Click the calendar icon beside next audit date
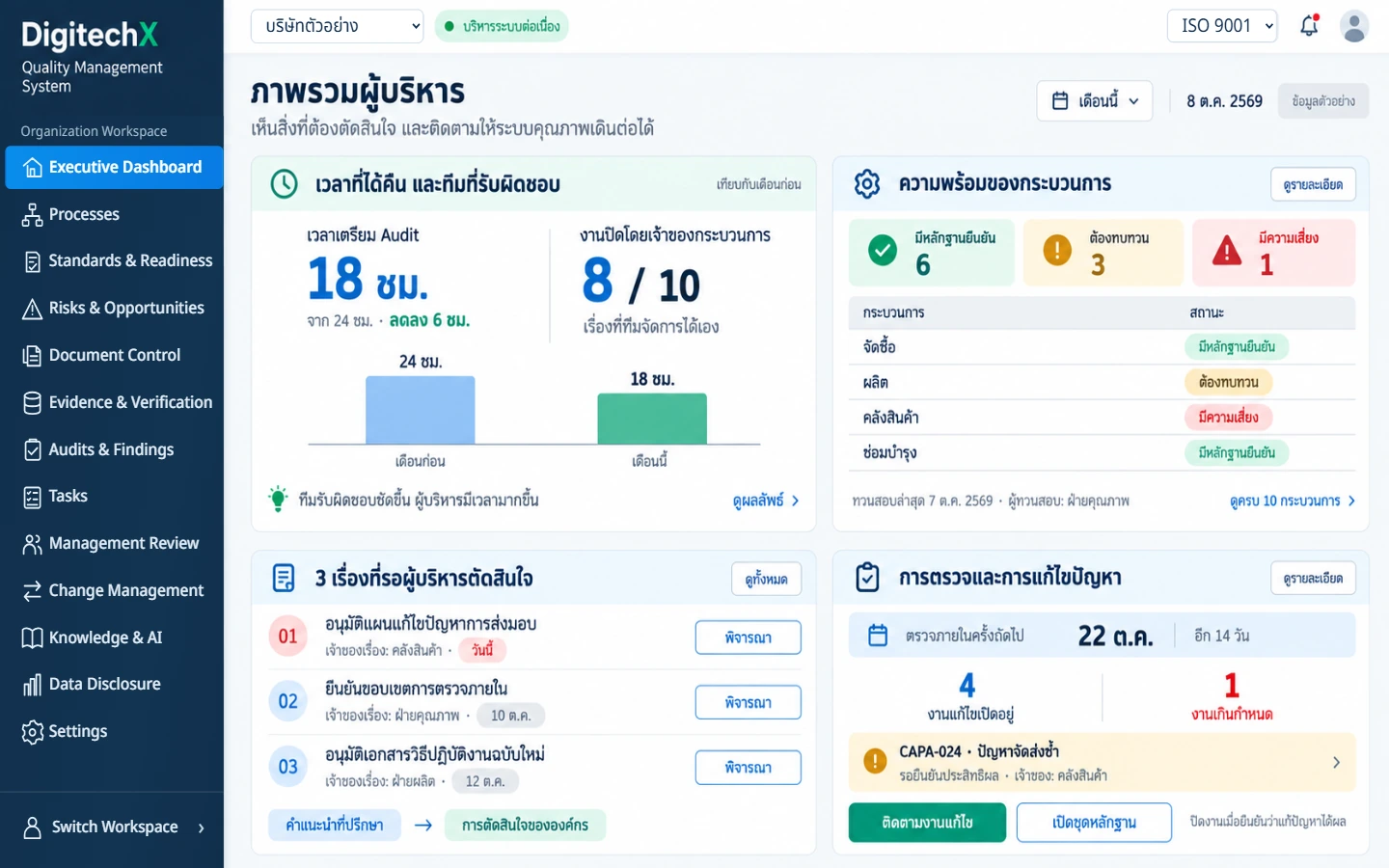Image resolution: width=1389 pixels, height=868 pixels. tap(878, 636)
